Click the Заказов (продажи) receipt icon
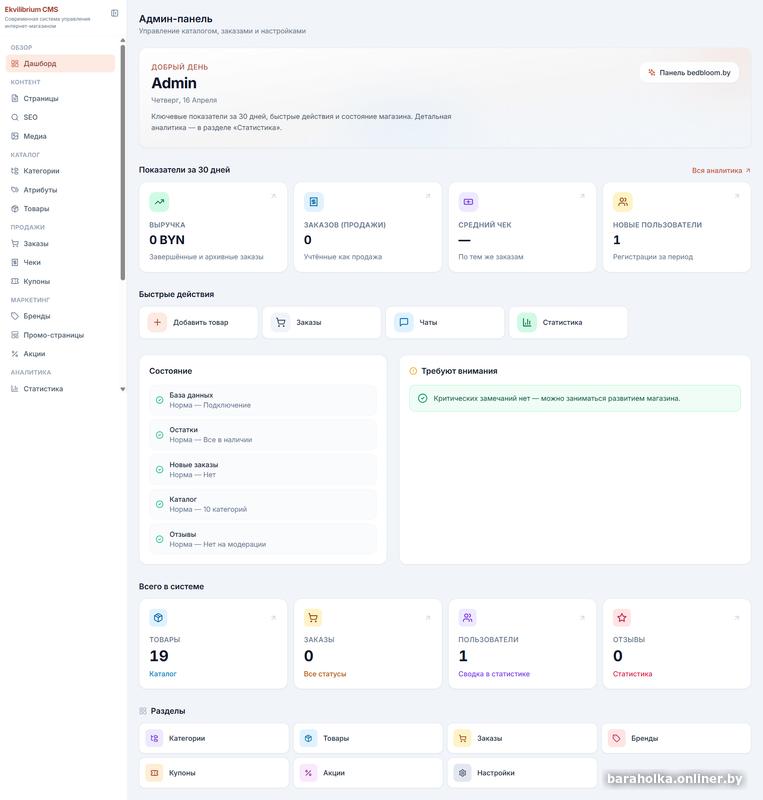The width and height of the screenshot is (763, 800). (313, 202)
